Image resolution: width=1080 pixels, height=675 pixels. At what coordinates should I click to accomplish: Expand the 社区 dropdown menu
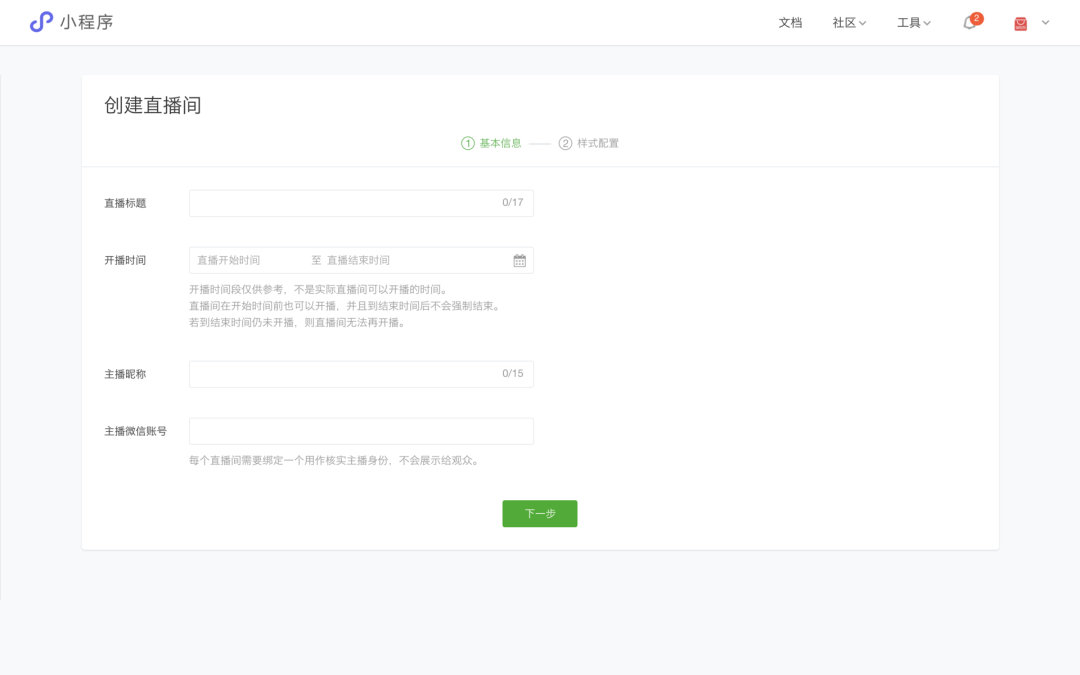click(849, 23)
